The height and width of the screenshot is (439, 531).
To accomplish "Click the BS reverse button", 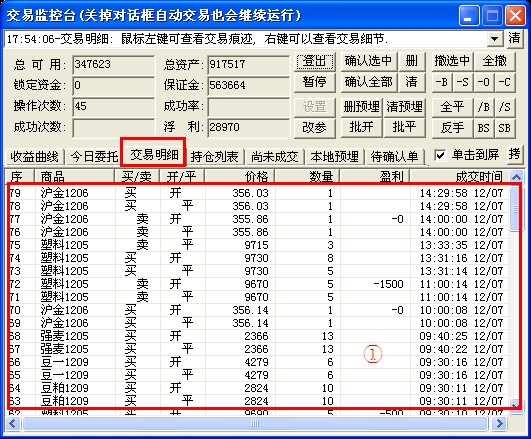I will (484, 128).
